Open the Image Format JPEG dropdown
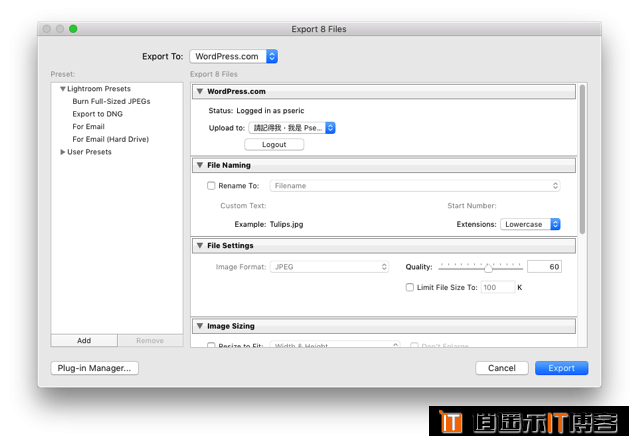 (x=329, y=267)
